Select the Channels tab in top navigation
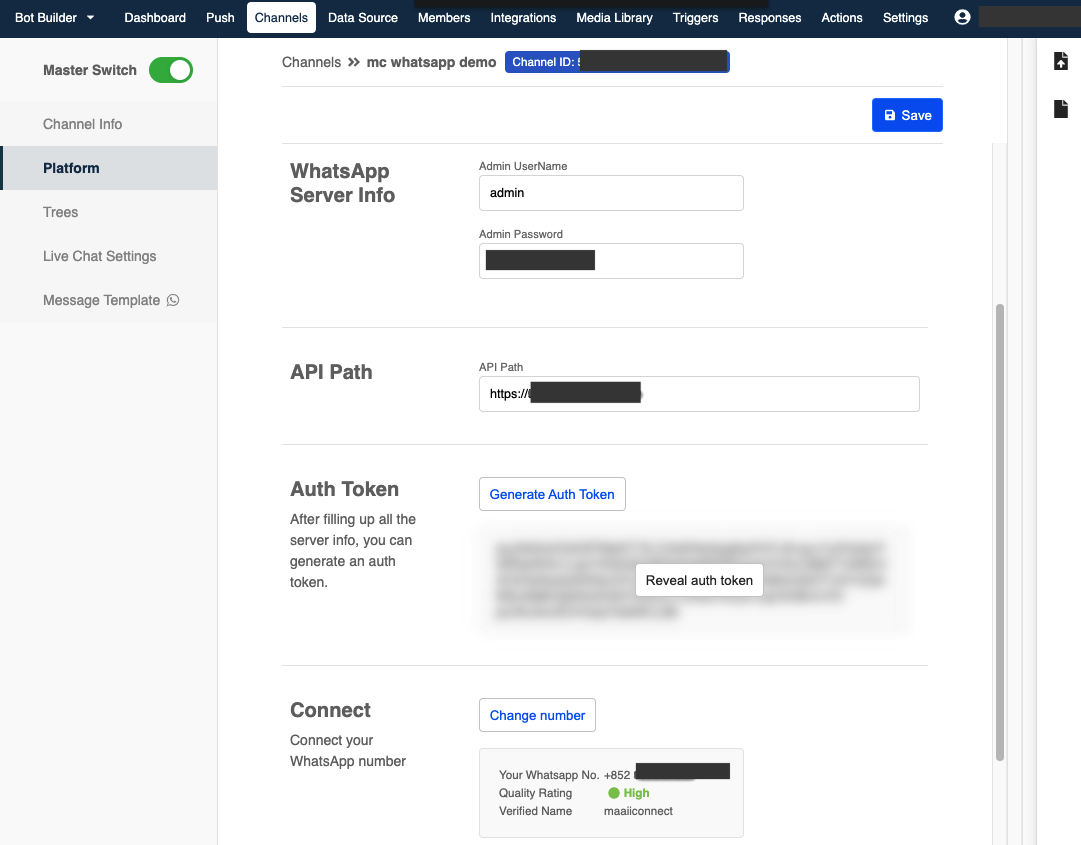Image resolution: width=1081 pixels, height=845 pixels. pos(281,17)
